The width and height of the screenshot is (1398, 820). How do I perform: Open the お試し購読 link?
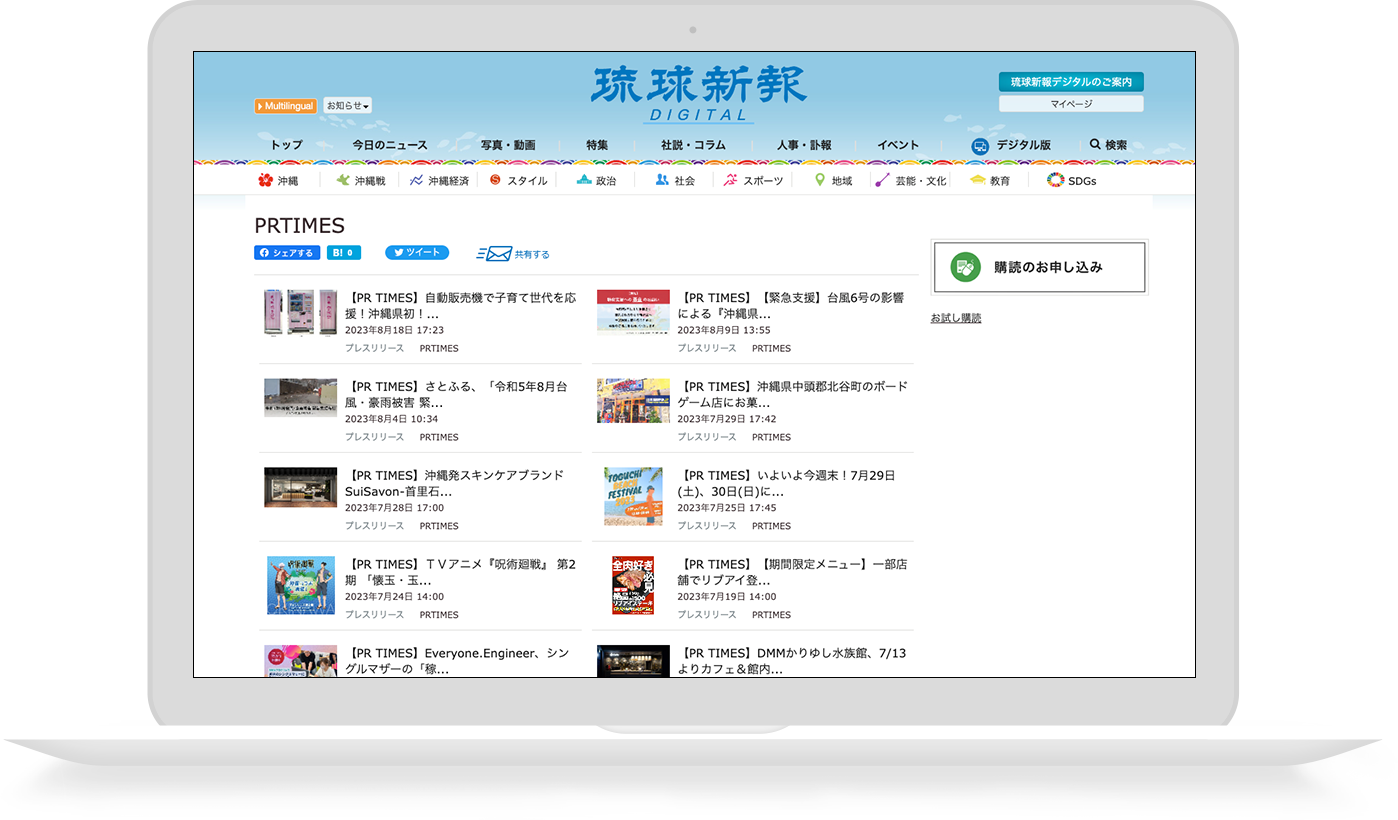[x=956, y=318]
